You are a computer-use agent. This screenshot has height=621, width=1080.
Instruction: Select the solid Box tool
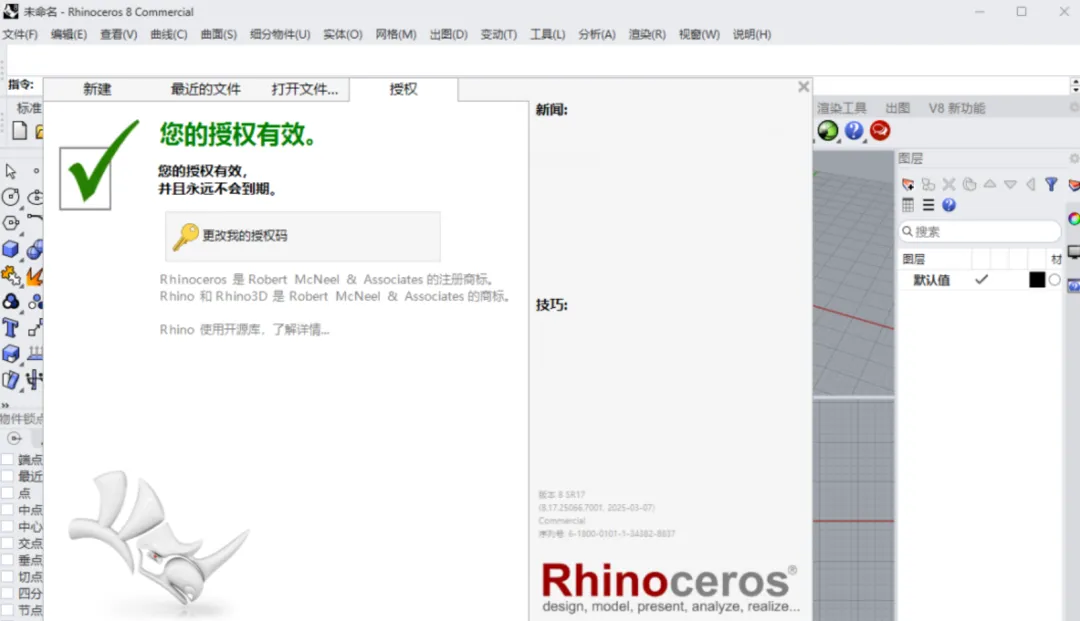pos(10,249)
